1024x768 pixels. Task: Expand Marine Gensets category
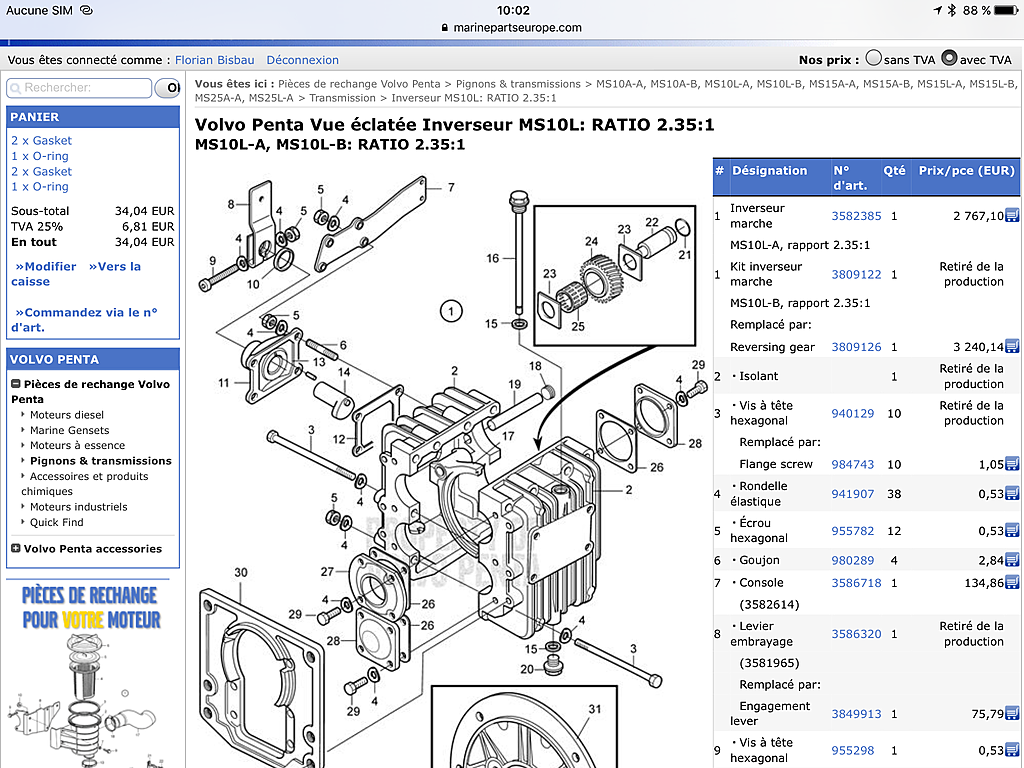click(69, 430)
